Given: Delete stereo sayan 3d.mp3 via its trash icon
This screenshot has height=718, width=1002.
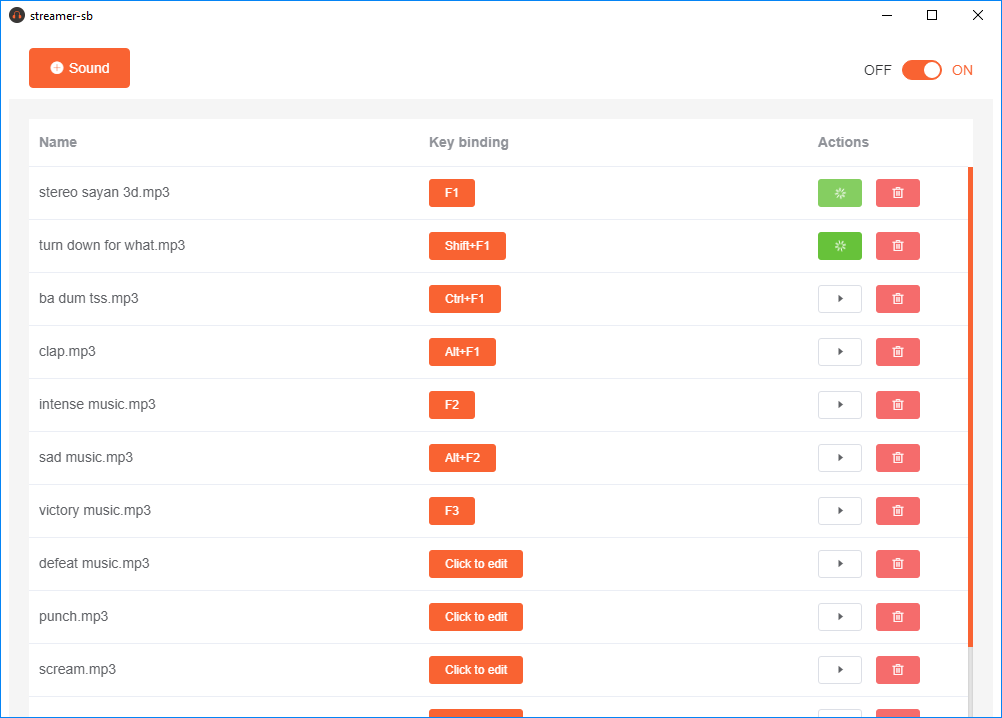Looking at the screenshot, I should click(x=898, y=193).
